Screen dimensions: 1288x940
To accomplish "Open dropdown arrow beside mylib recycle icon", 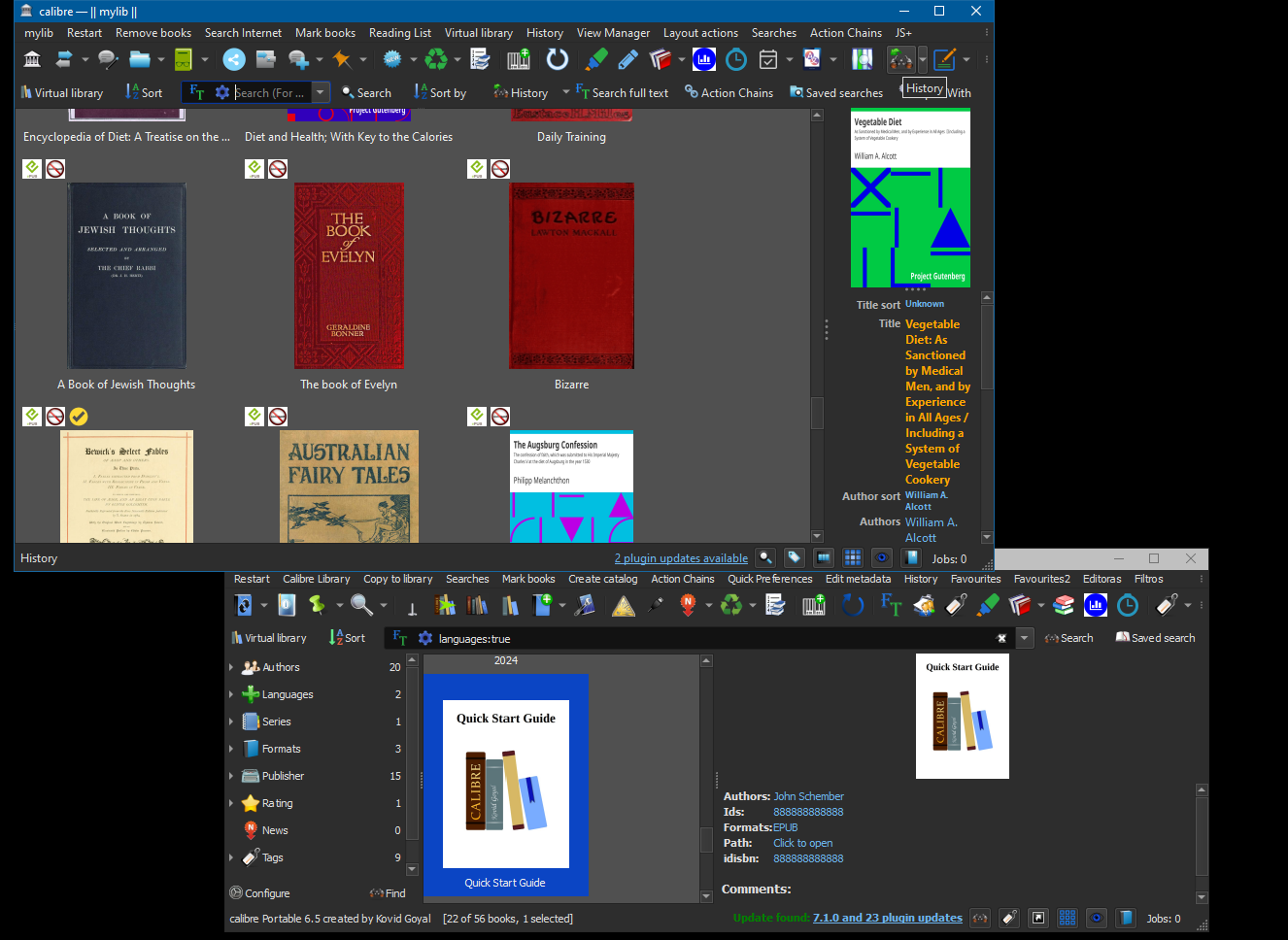I will (x=457, y=60).
